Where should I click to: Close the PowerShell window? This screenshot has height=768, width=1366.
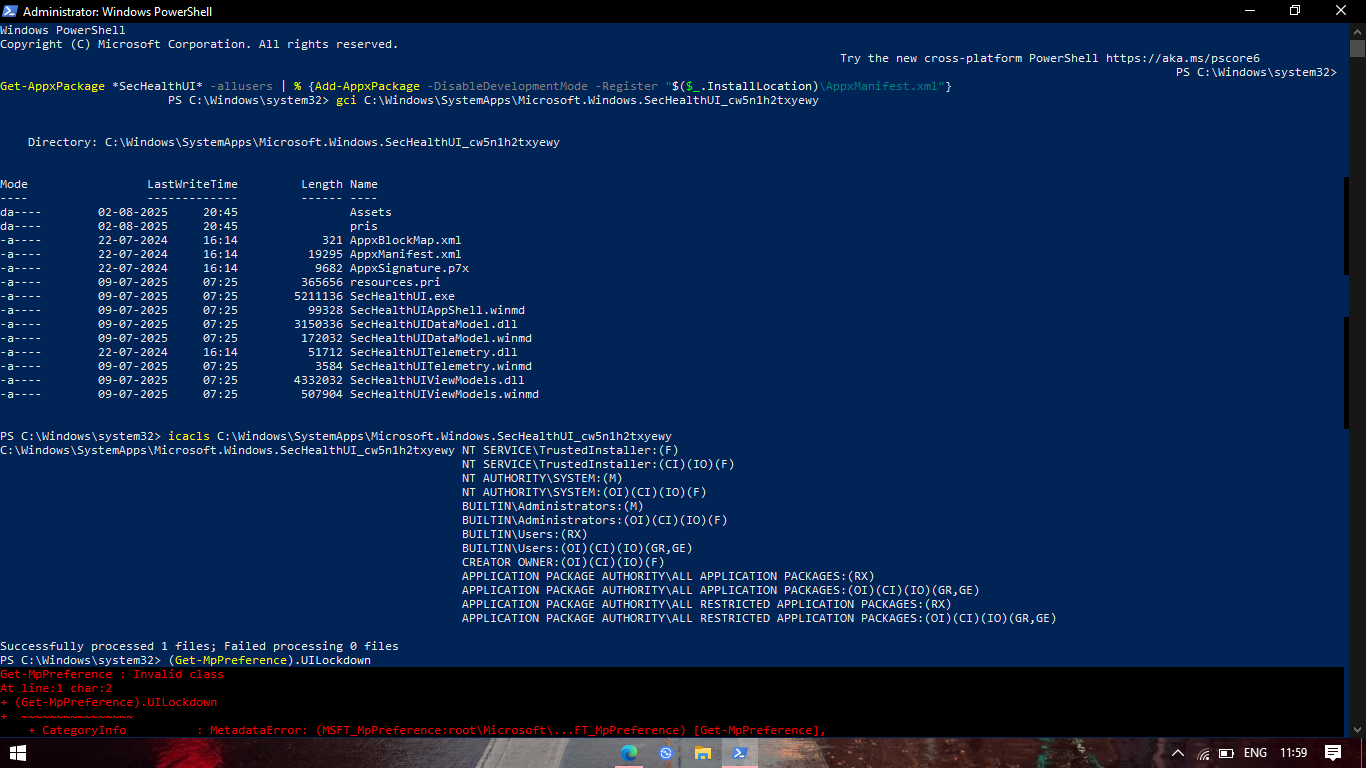1341,11
